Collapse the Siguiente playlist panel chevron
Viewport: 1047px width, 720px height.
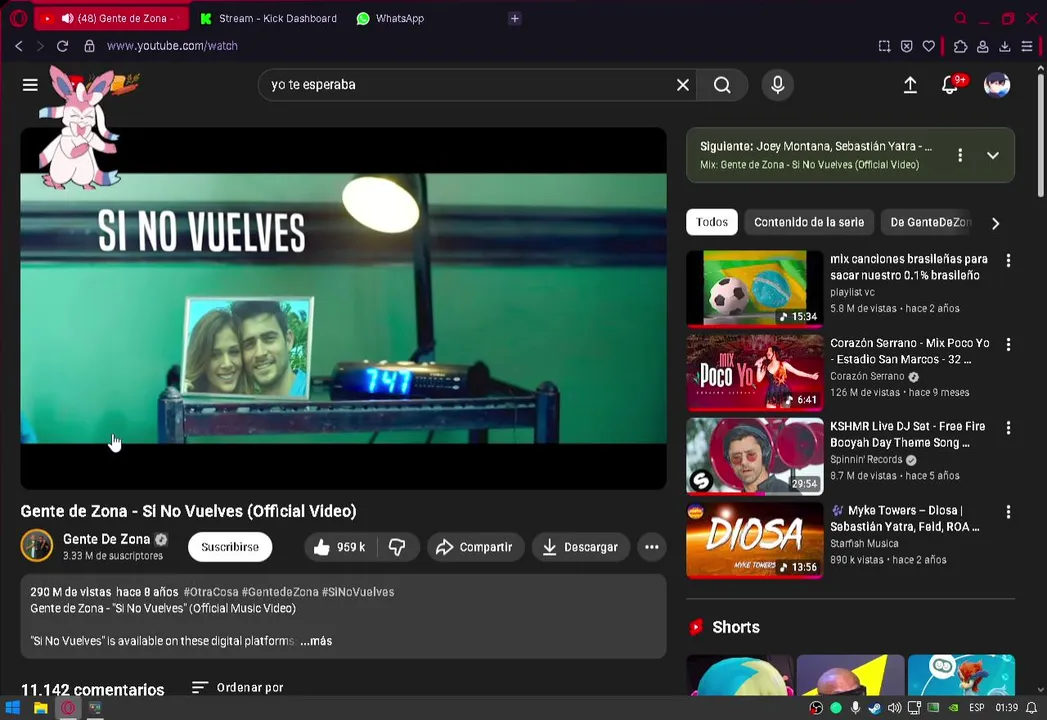pyautogui.click(x=993, y=155)
